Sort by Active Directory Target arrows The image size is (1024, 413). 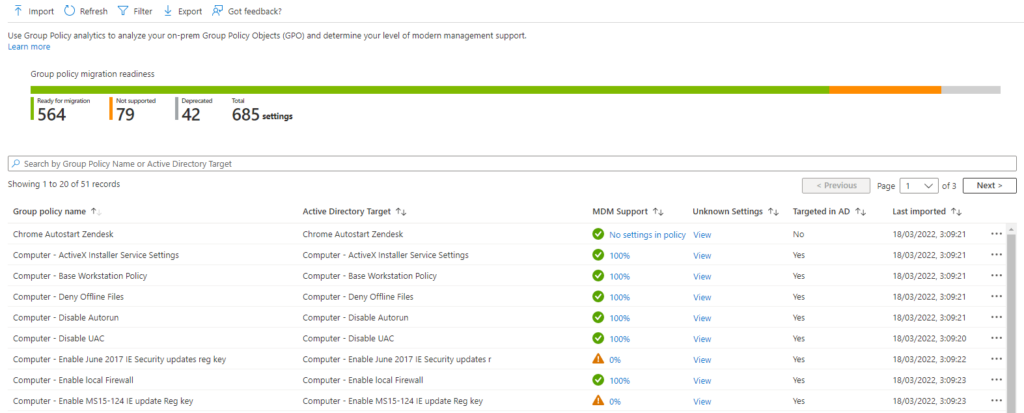point(401,211)
